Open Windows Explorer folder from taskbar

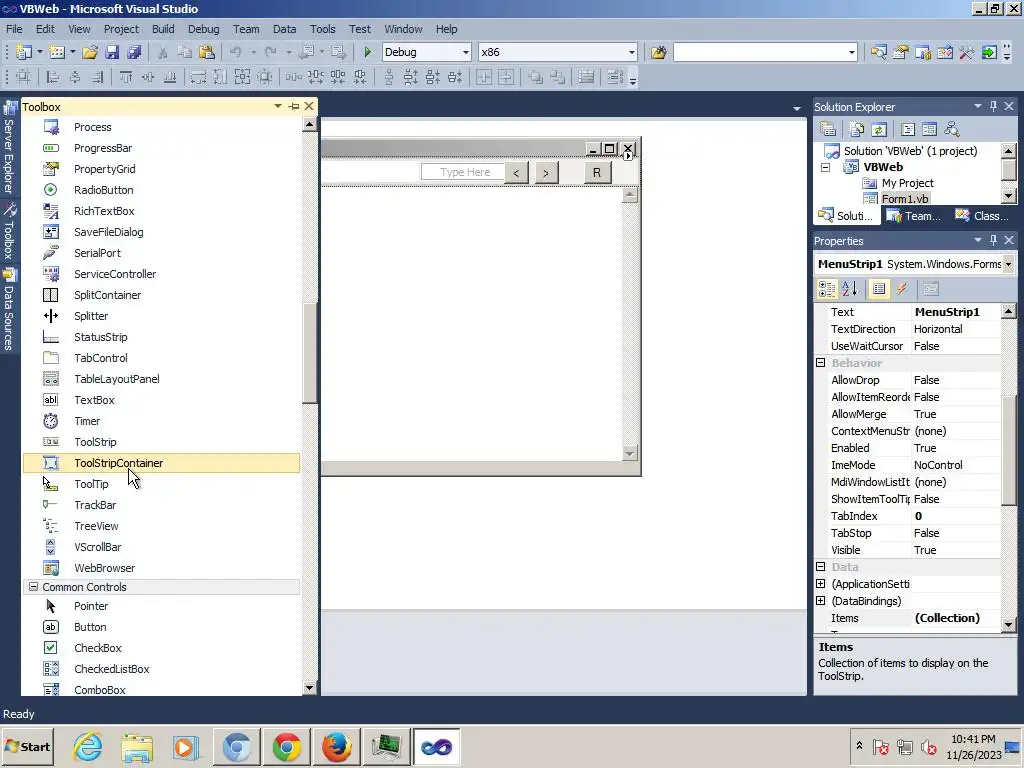click(136, 746)
